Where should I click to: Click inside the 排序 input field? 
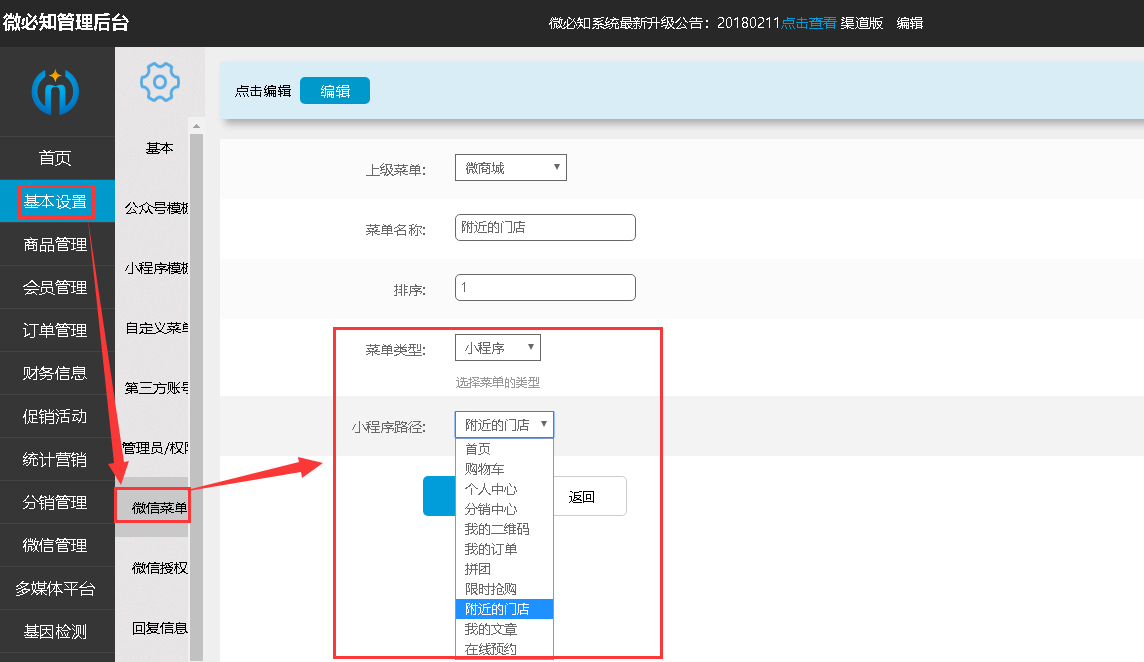click(545, 287)
